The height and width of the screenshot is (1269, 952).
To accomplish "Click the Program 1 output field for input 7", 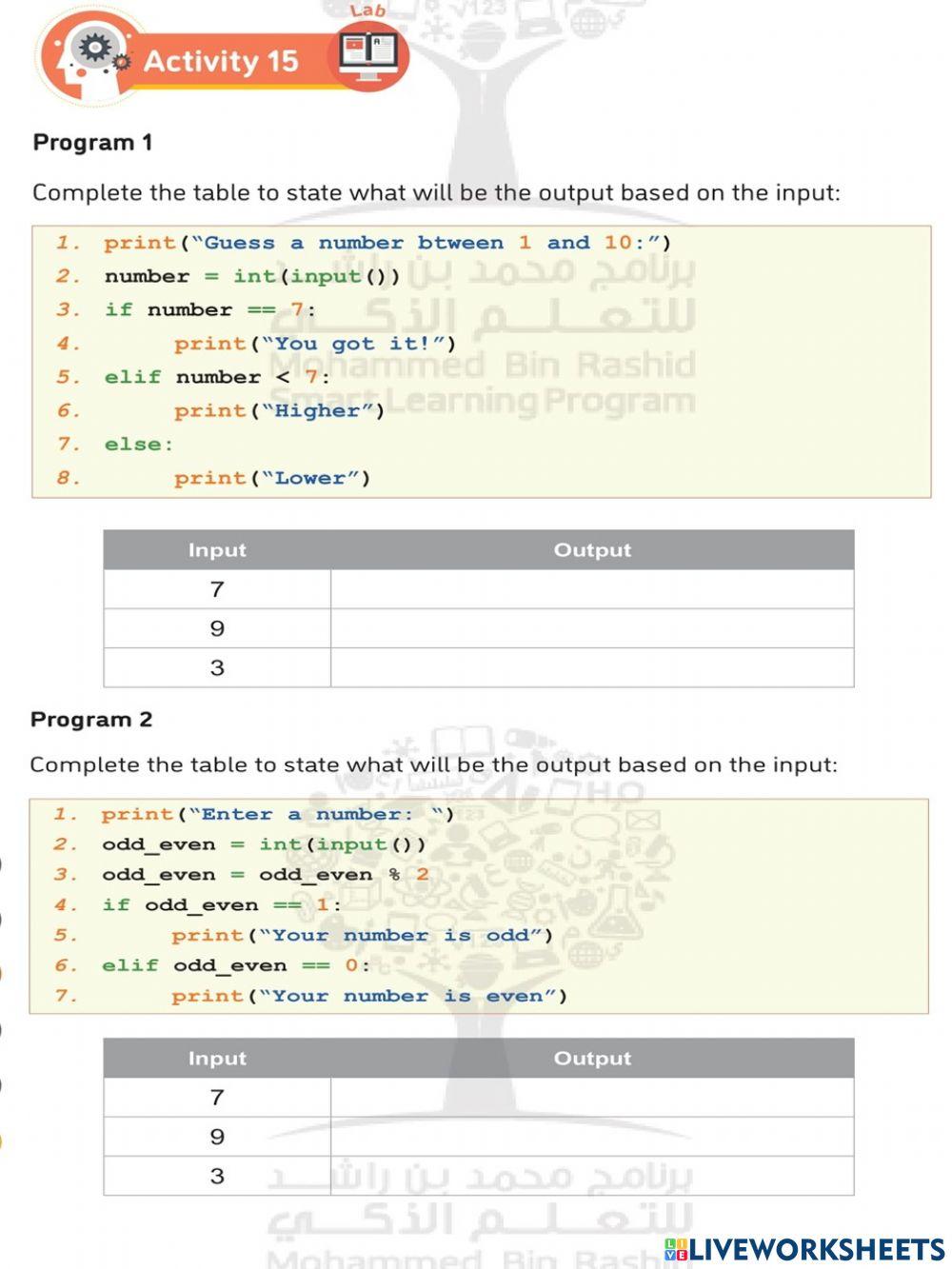I will click(x=591, y=589).
